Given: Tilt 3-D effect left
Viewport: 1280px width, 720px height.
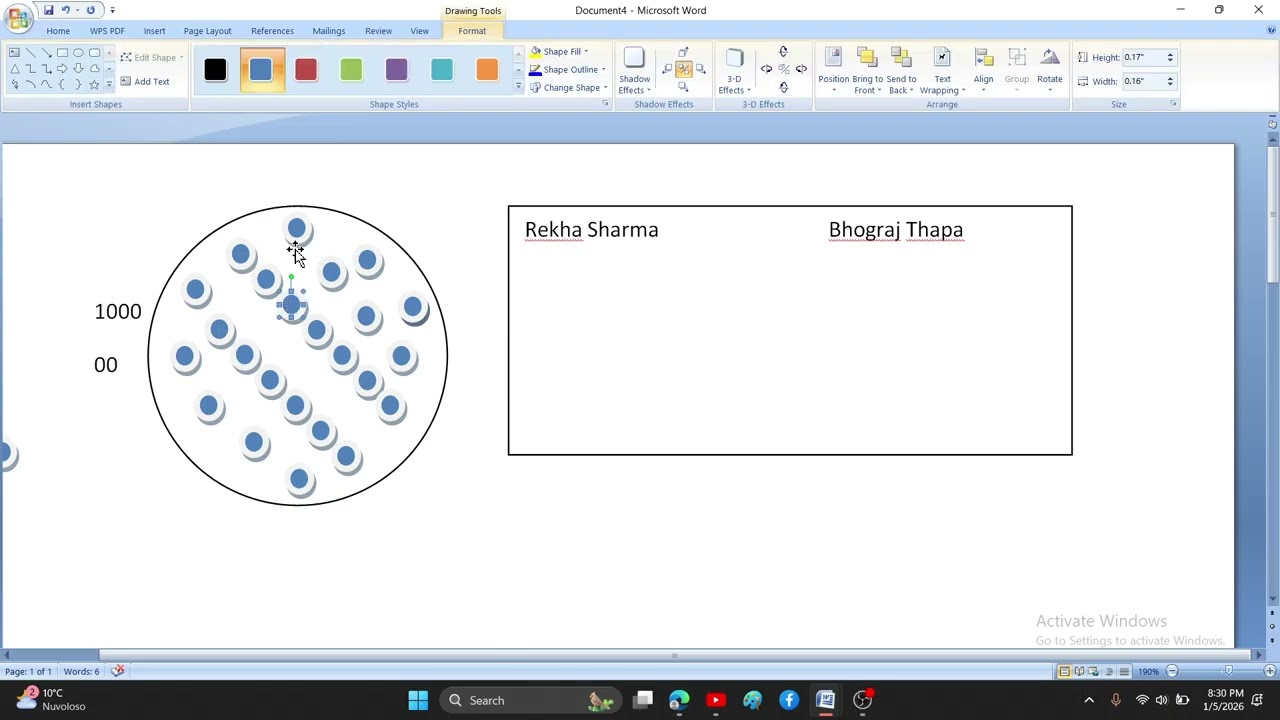Looking at the screenshot, I should pos(766,69).
